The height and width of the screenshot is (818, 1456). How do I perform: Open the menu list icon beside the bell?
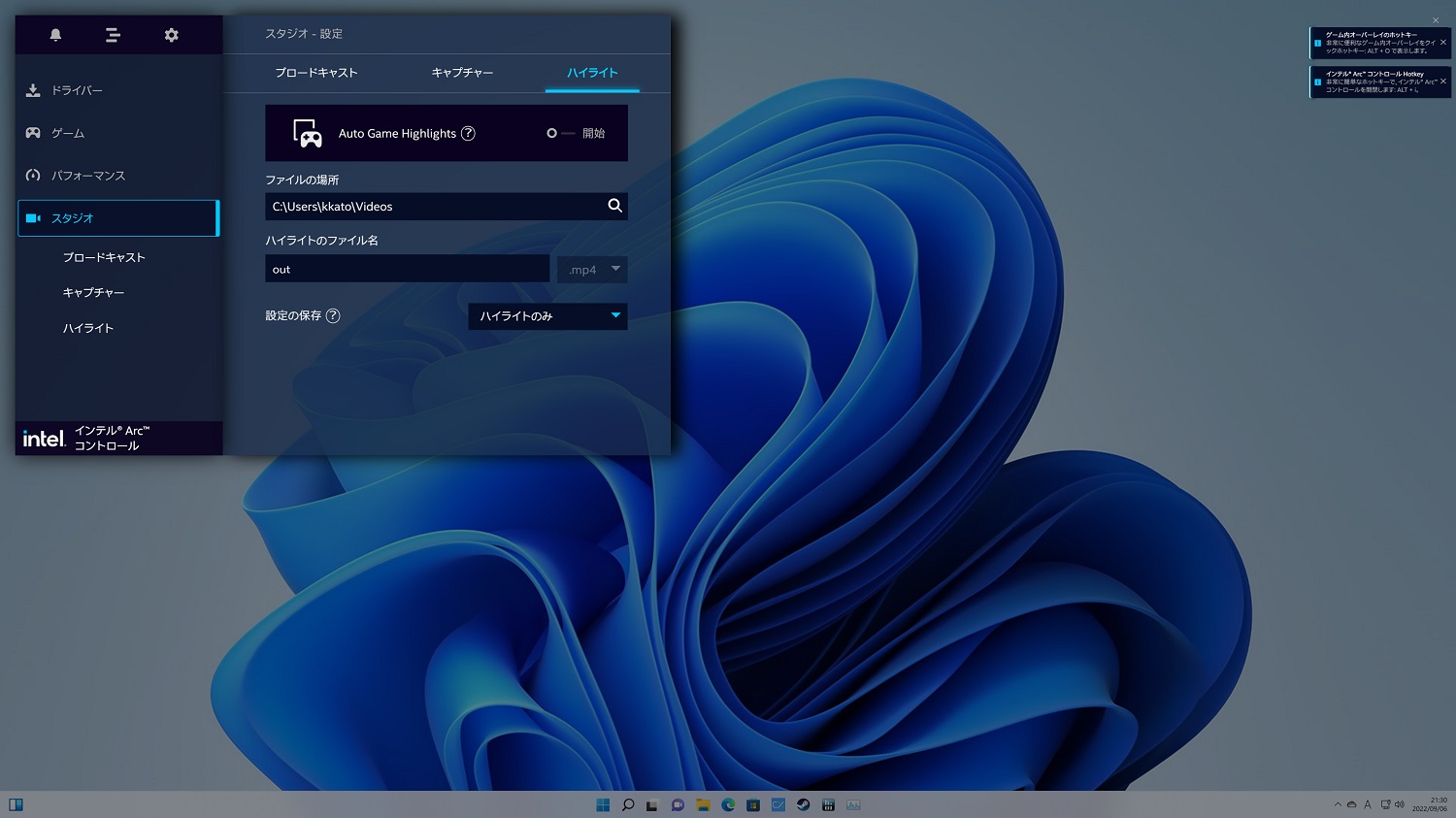point(113,35)
